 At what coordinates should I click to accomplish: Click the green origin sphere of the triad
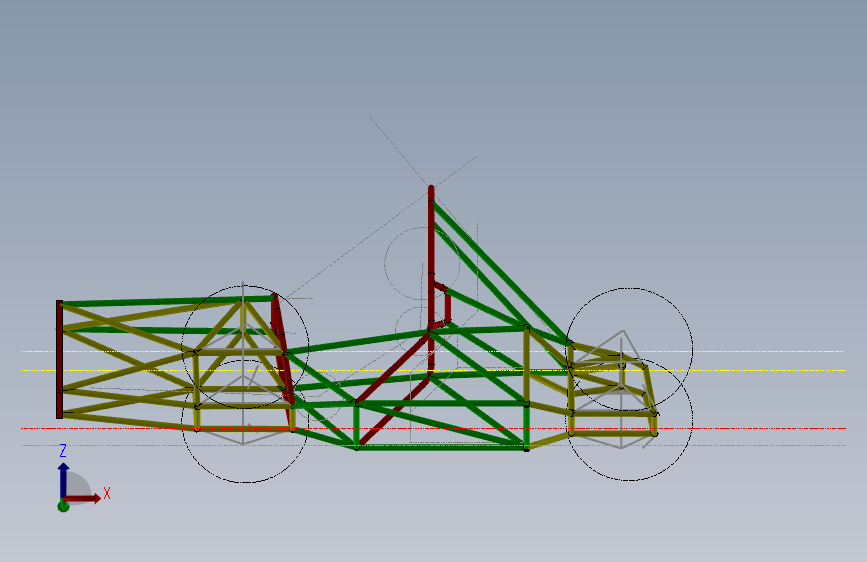pos(64,506)
